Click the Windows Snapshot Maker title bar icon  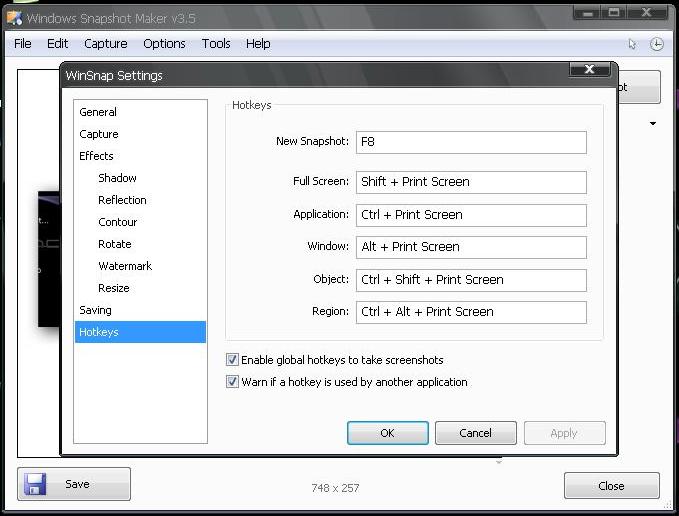click(14, 18)
